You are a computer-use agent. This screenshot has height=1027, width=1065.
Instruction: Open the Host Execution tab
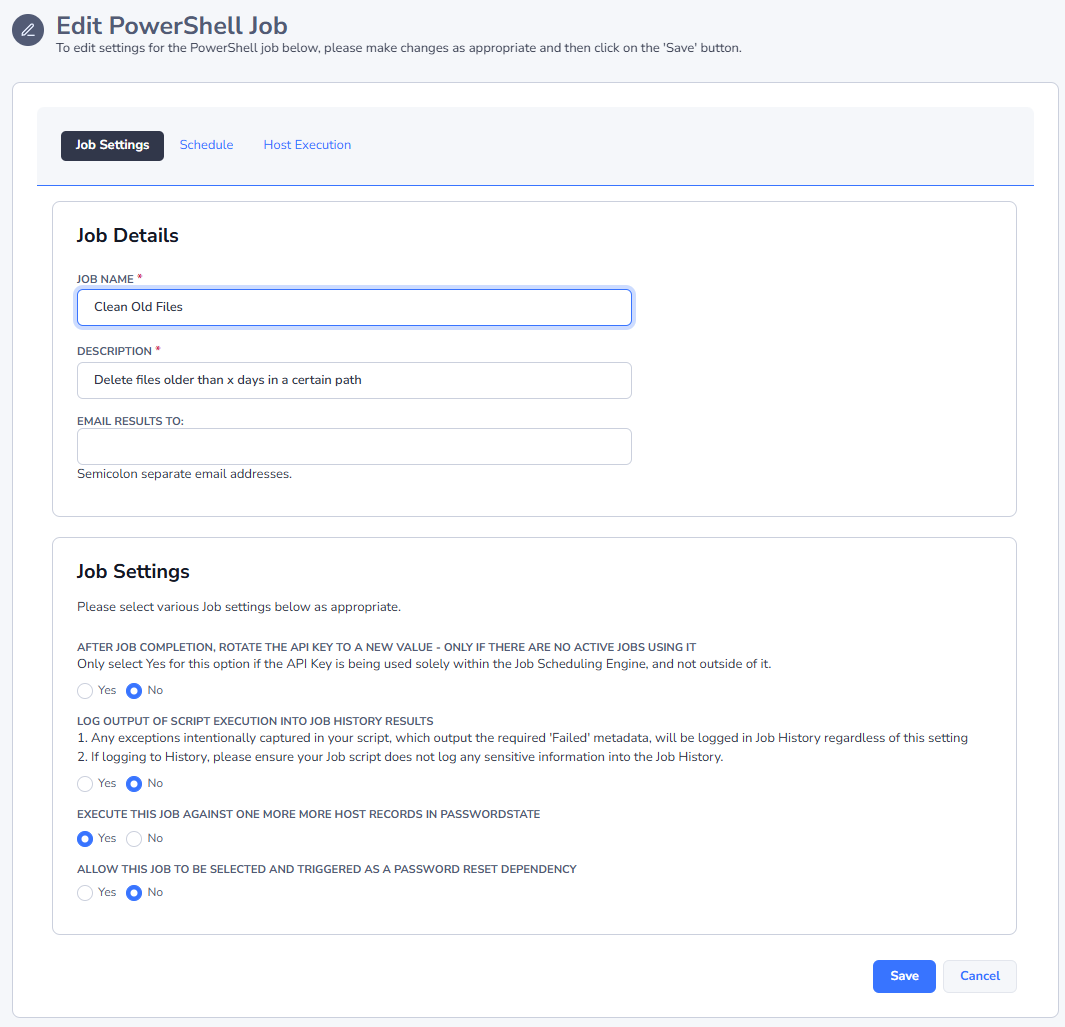[307, 145]
